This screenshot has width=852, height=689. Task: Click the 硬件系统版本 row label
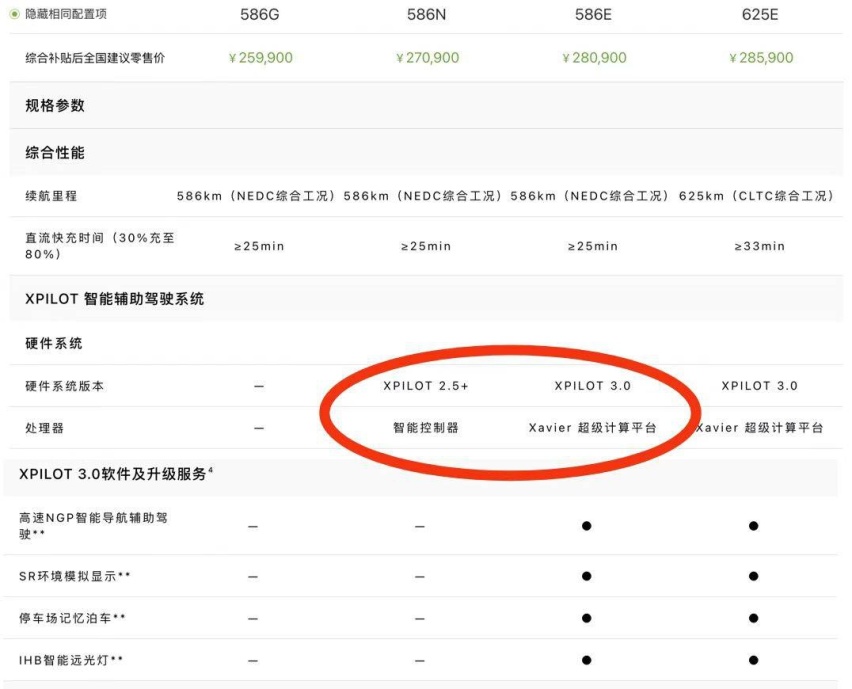point(65,386)
